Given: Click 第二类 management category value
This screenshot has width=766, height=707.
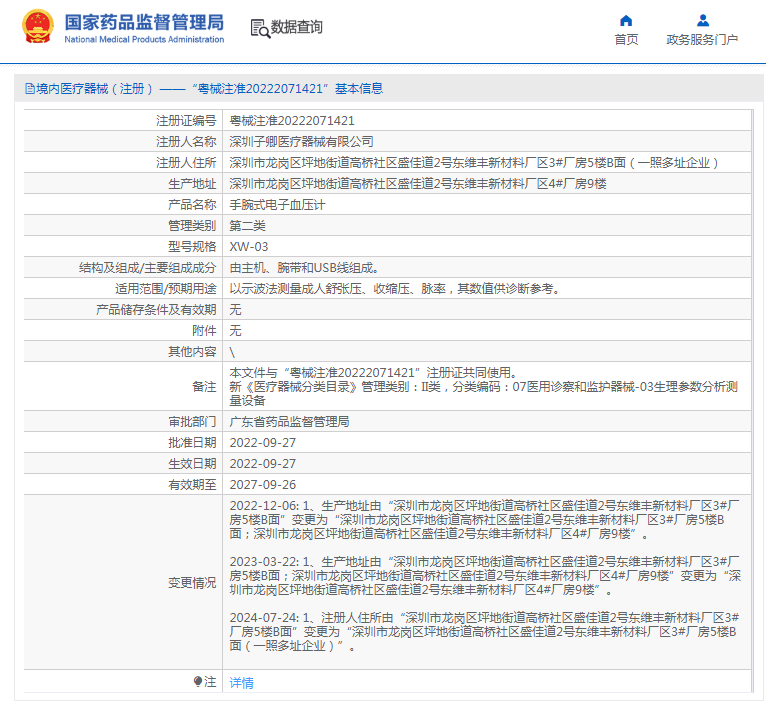Looking at the screenshot, I should click(247, 226).
